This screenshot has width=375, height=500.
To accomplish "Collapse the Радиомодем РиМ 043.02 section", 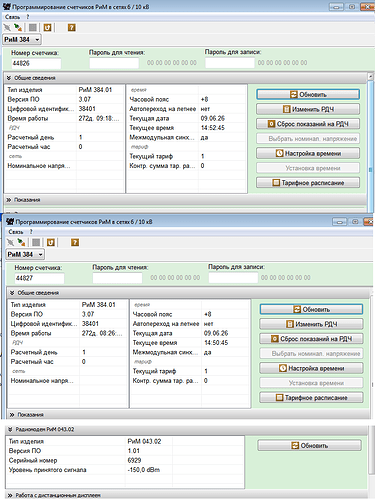I will [x=11, y=429].
